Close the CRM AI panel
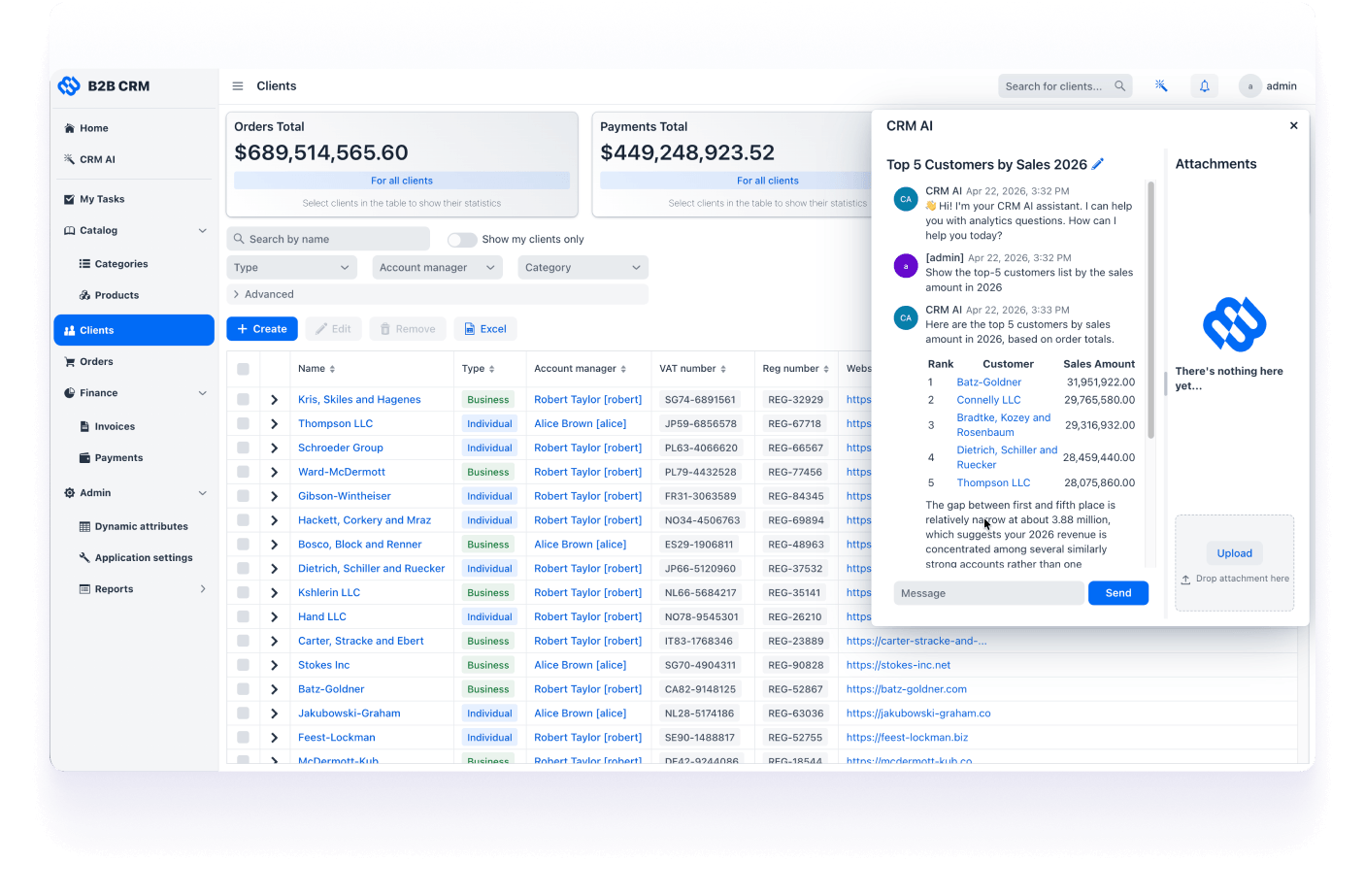The height and width of the screenshot is (896, 1365). [1293, 125]
